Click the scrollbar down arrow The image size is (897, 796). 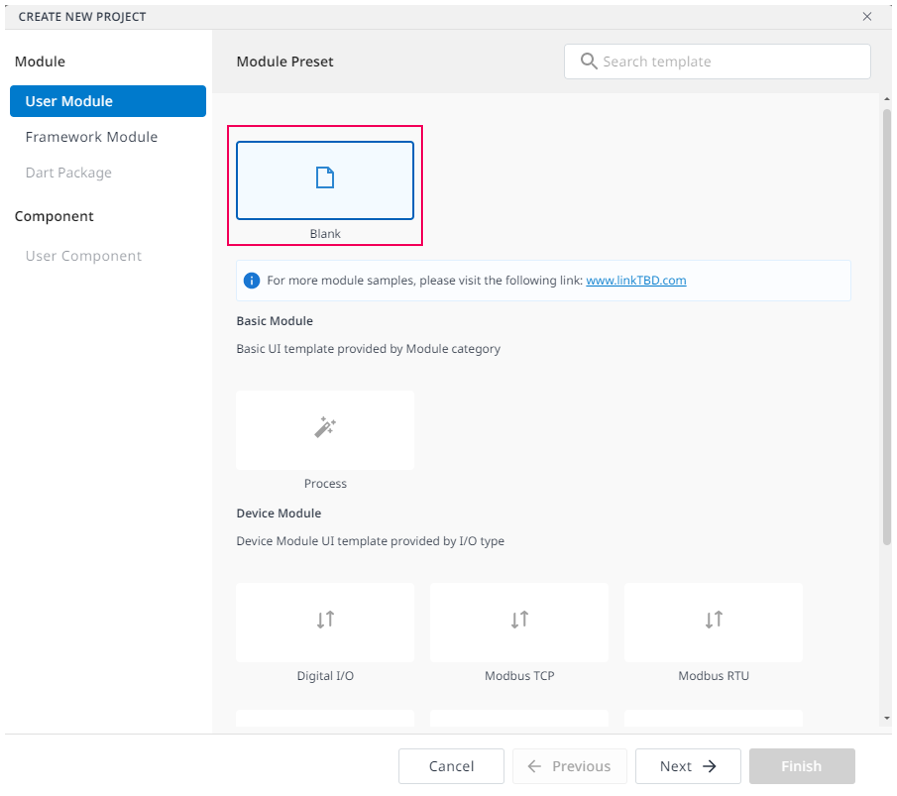(x=887, y=718)
